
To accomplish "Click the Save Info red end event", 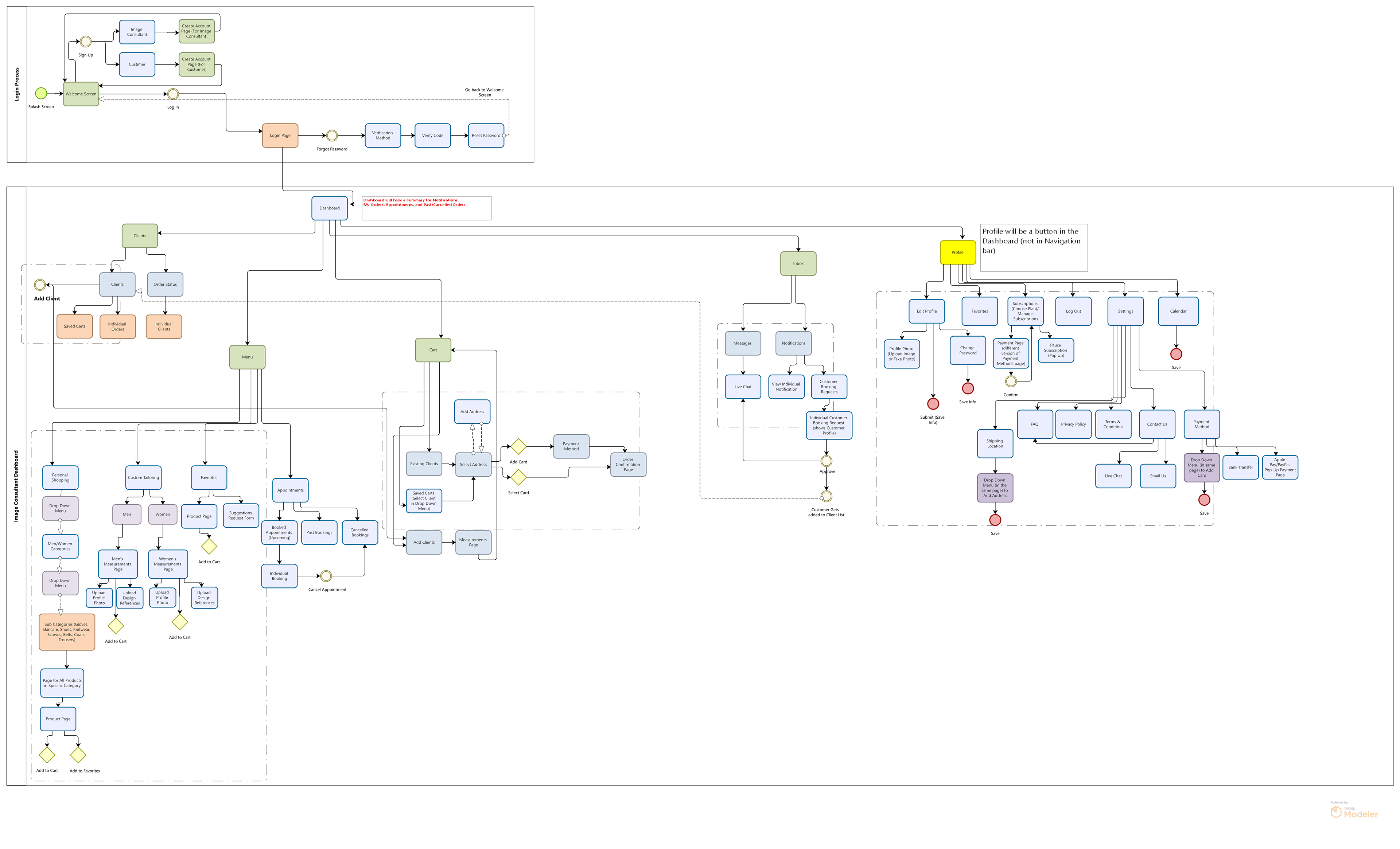I will (968, 388).
